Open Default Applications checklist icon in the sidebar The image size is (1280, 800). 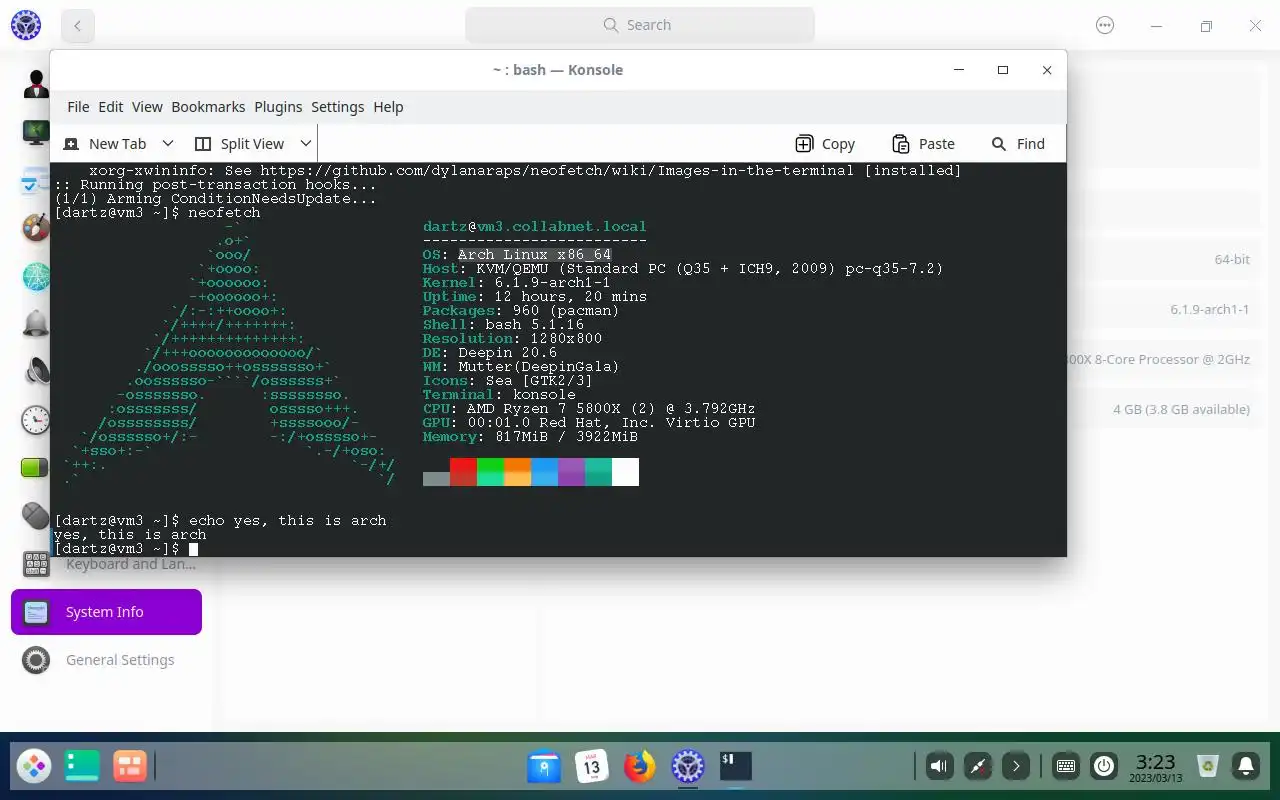pos(36,181)
